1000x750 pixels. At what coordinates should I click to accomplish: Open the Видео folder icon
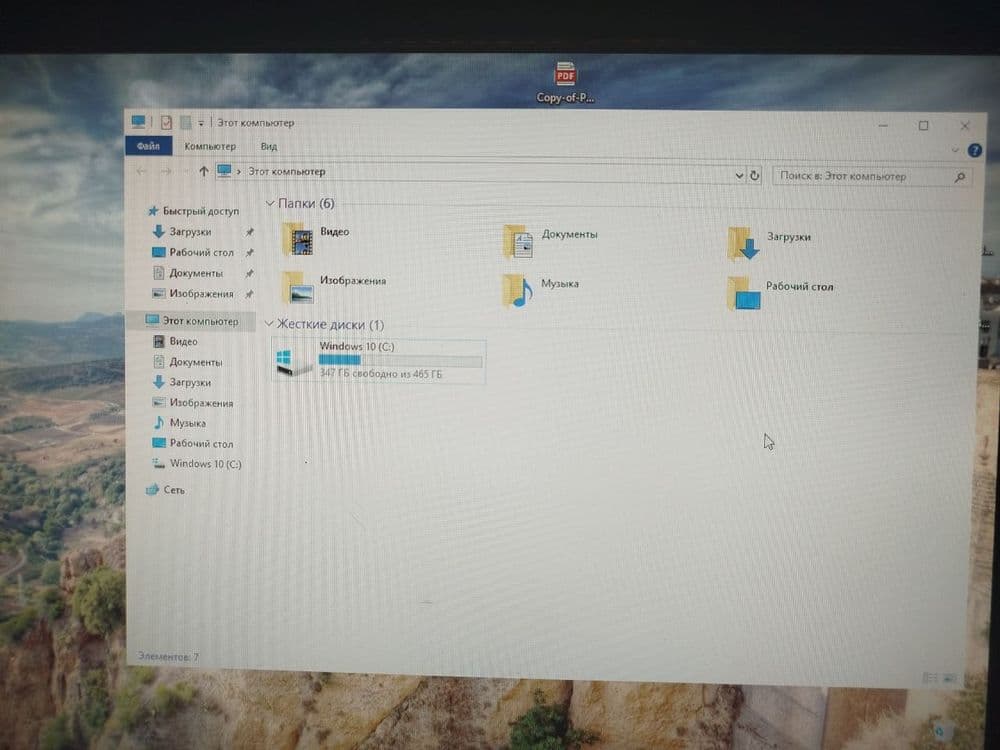click(298, 240)
